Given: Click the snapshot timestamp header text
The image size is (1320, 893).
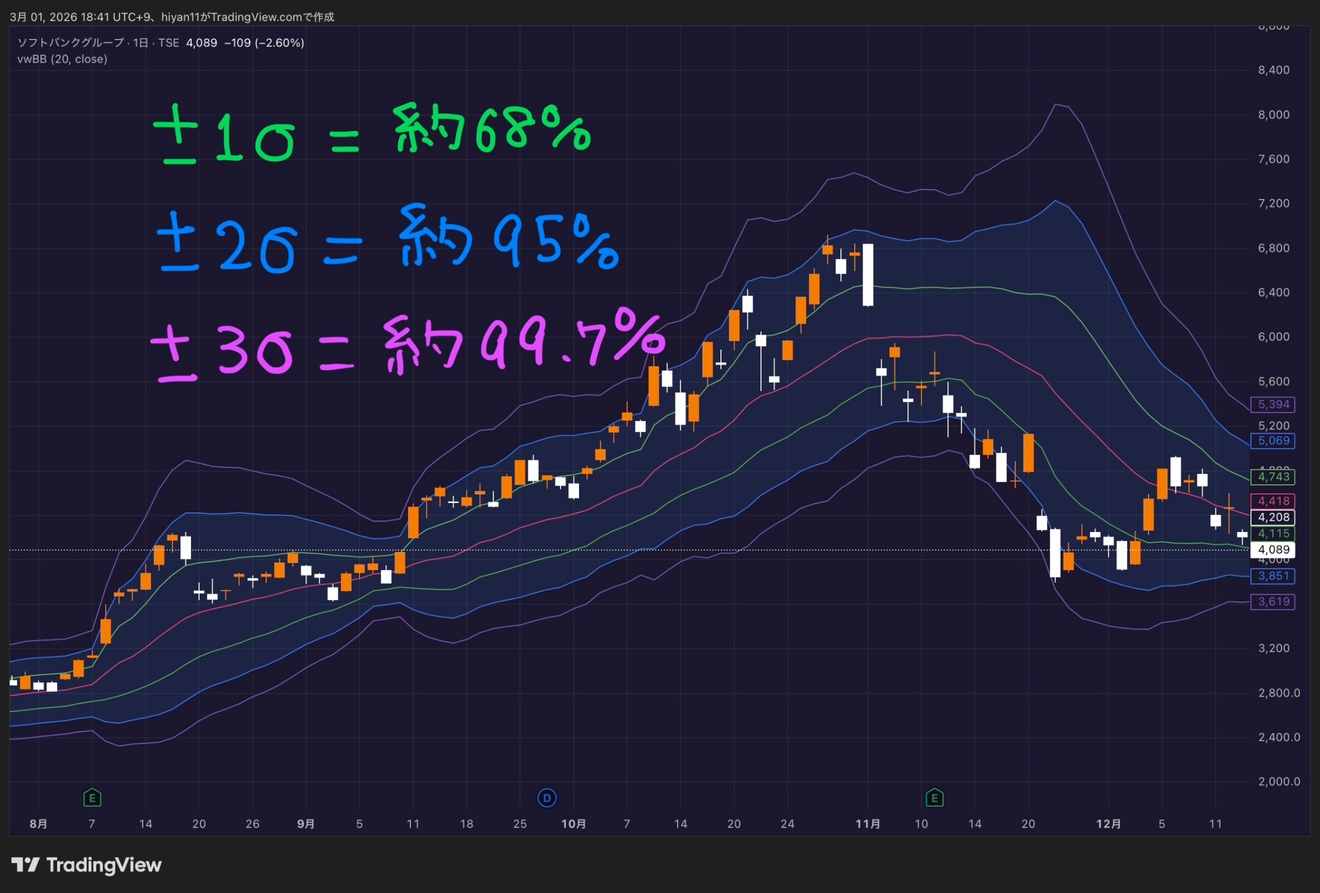Looking at the screenshot, I should point(172,17).
